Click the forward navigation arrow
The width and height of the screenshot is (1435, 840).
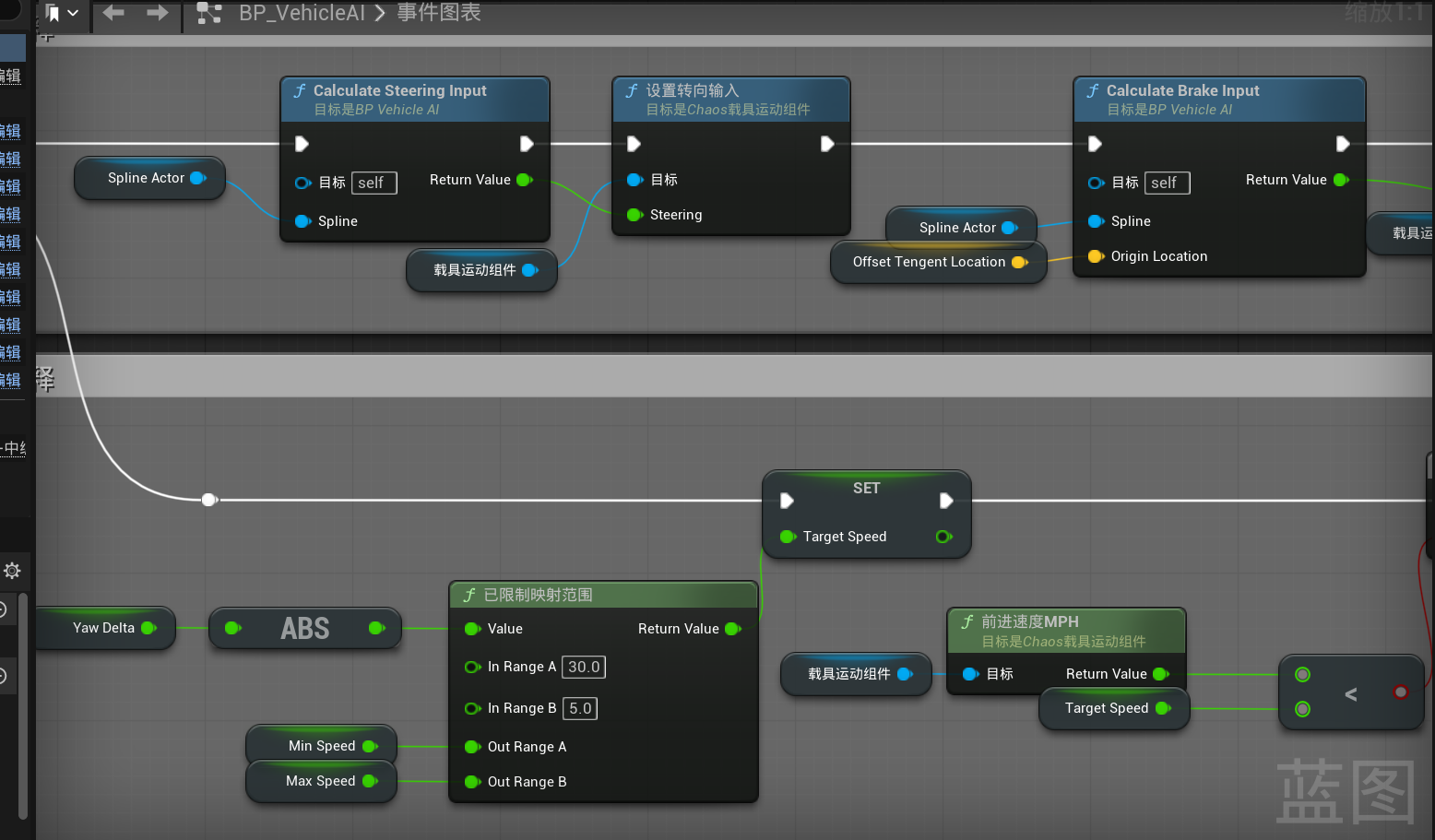tap(158, 13)
